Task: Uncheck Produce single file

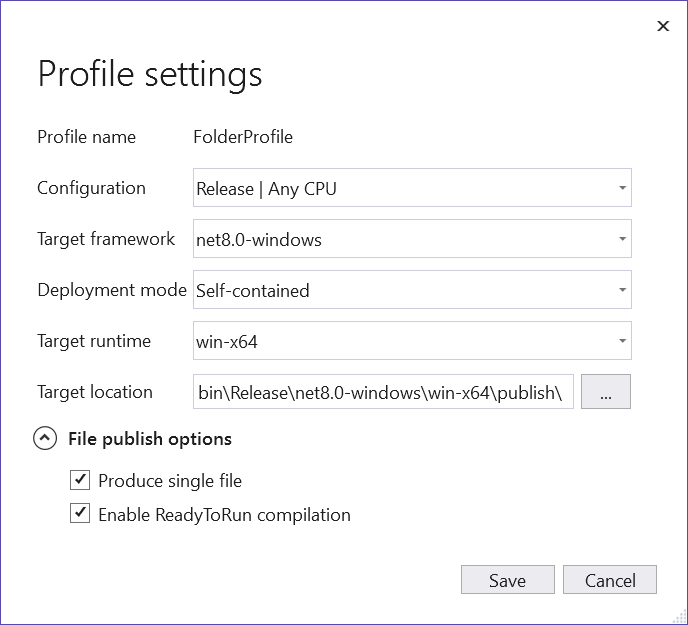Action: 80,481
